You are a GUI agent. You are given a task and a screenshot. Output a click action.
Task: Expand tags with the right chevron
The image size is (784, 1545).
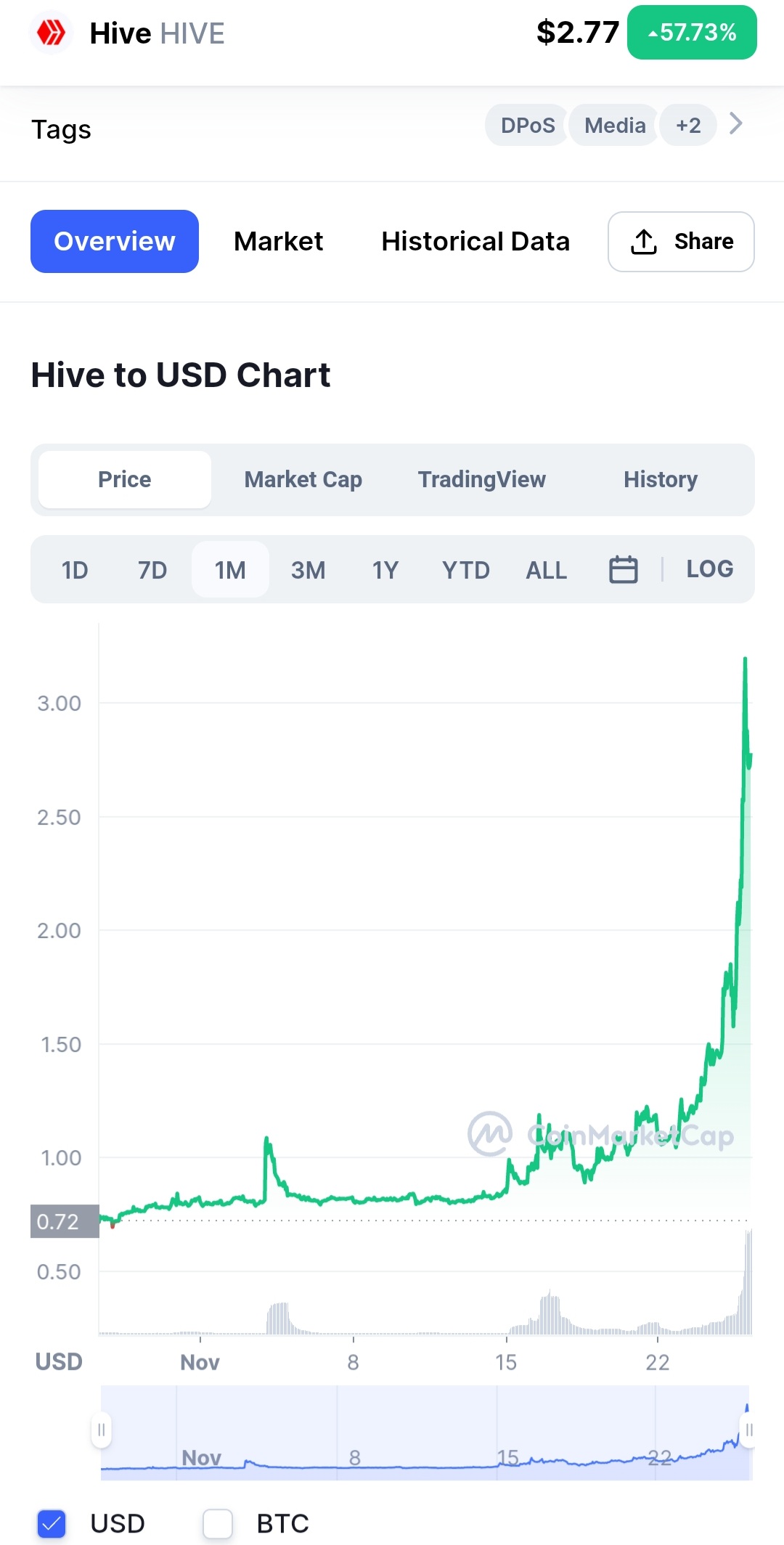click(x=735, y=123)
